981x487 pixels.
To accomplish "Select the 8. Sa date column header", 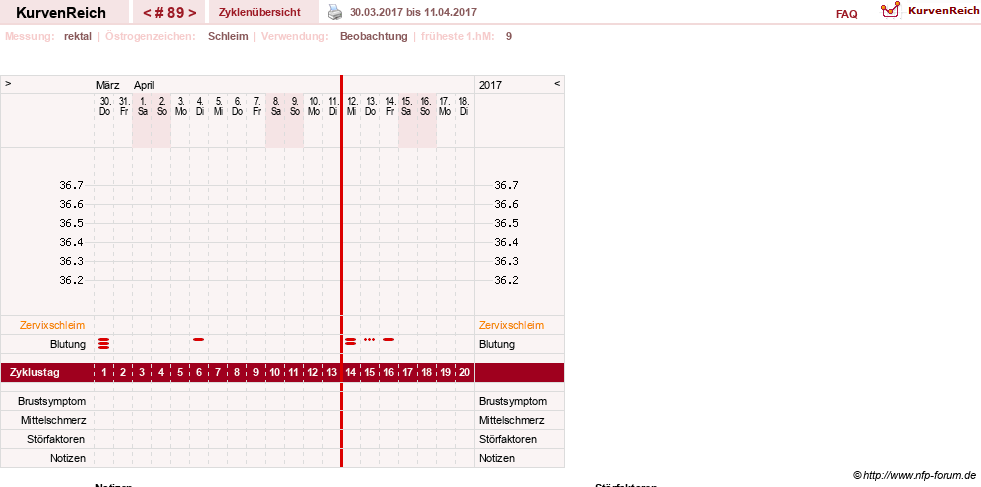I will coord(275,106).
